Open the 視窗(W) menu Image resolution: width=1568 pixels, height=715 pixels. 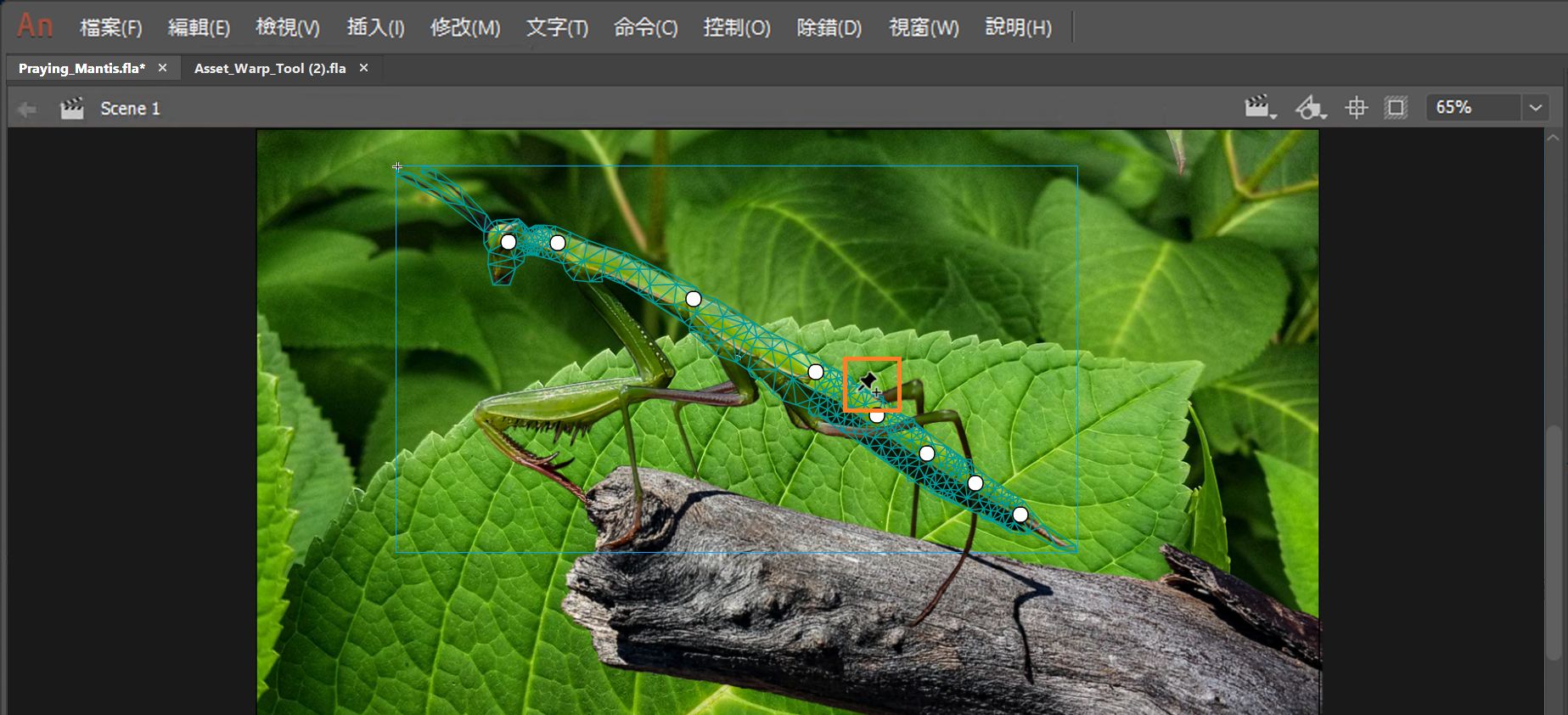924,28
